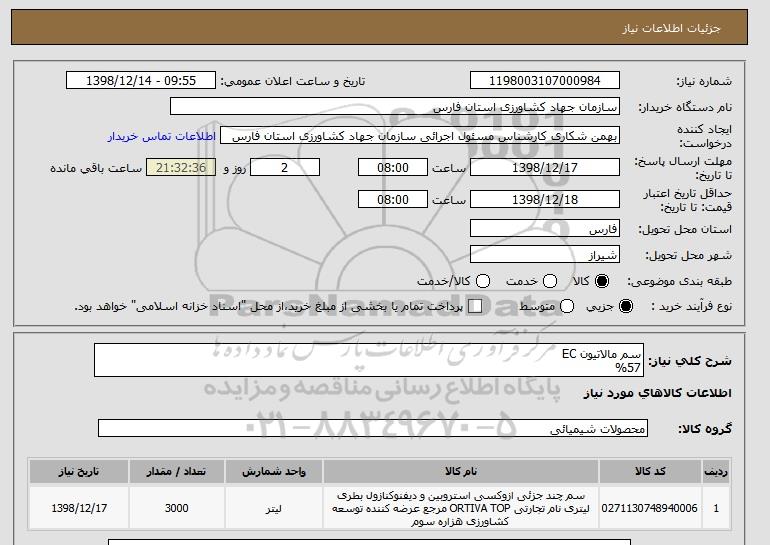Click the delivery province field فارس

point(545,229)
